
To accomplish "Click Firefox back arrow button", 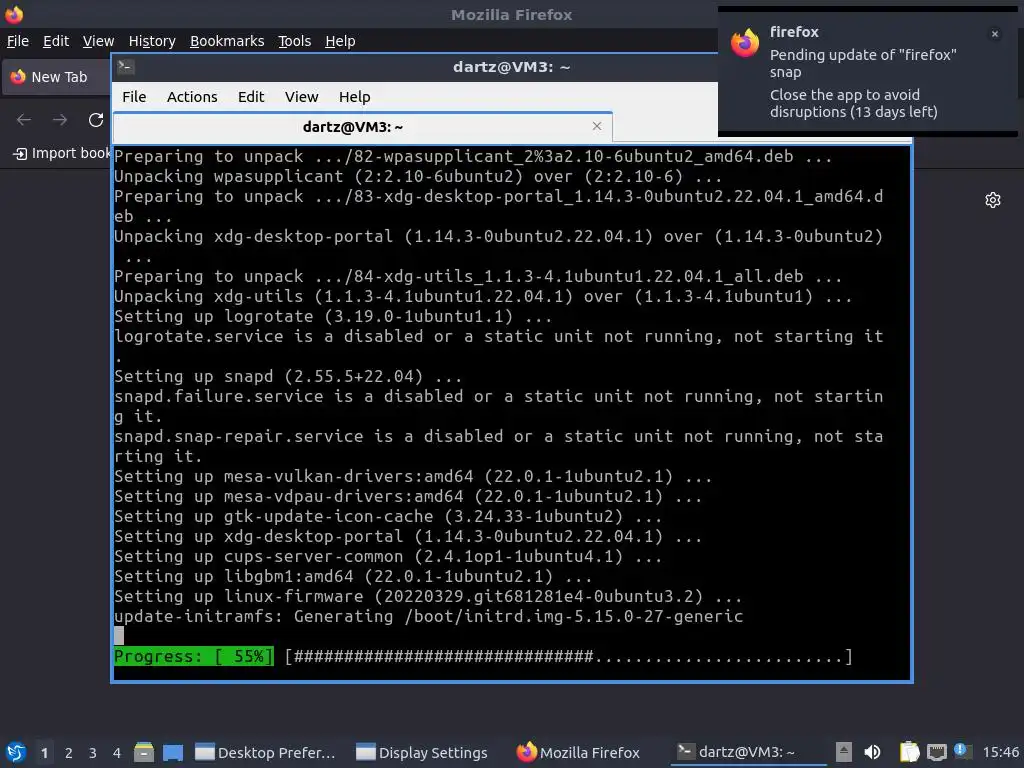I will point(24,120).
